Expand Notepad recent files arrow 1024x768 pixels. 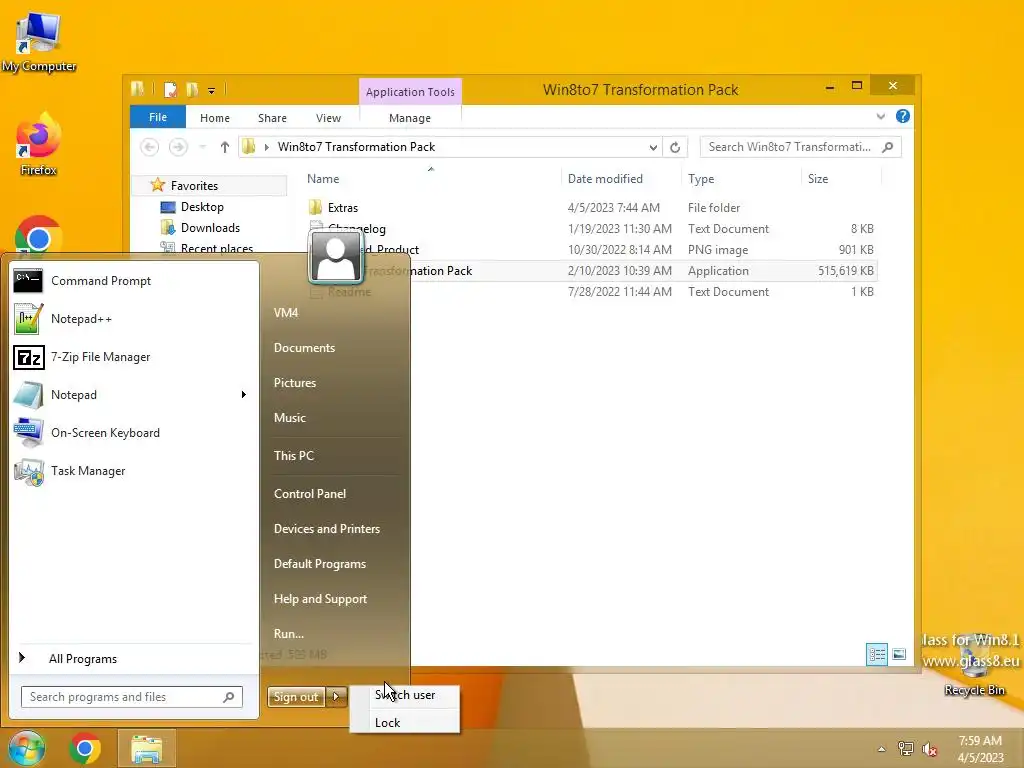244,394
